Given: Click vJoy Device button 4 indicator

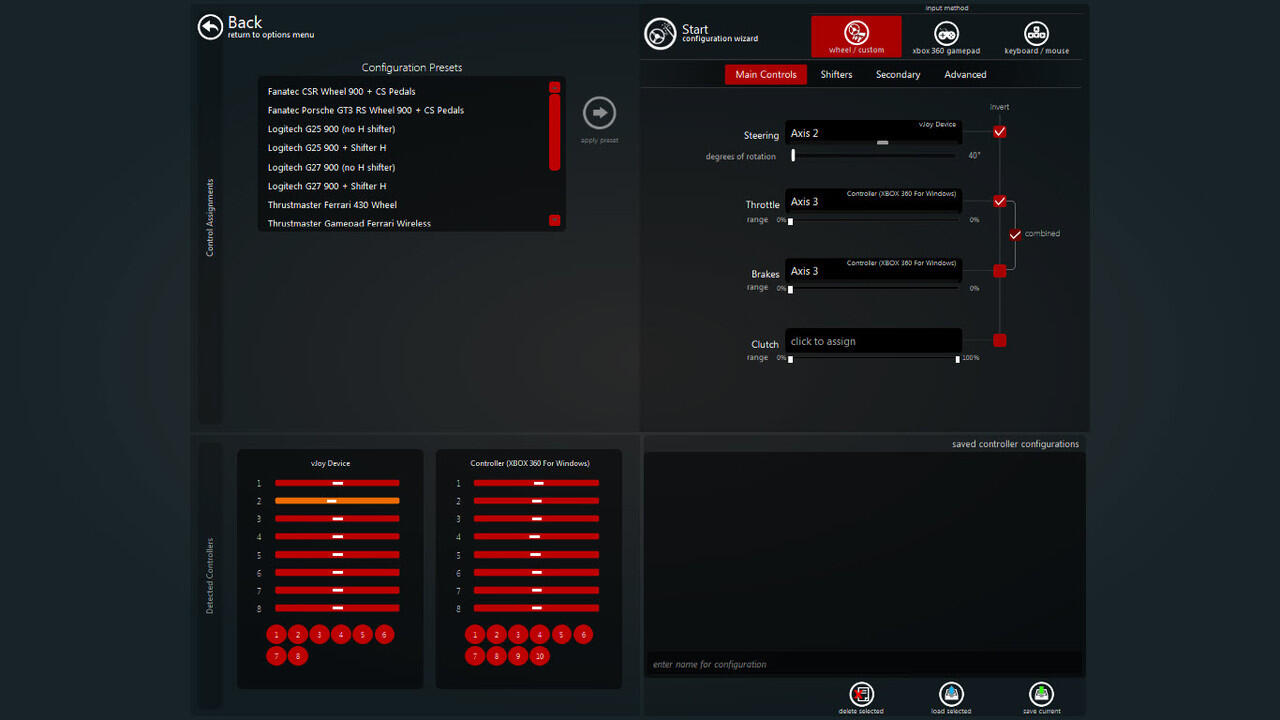Looking at the screenshot, I should [x=341, y=634].
